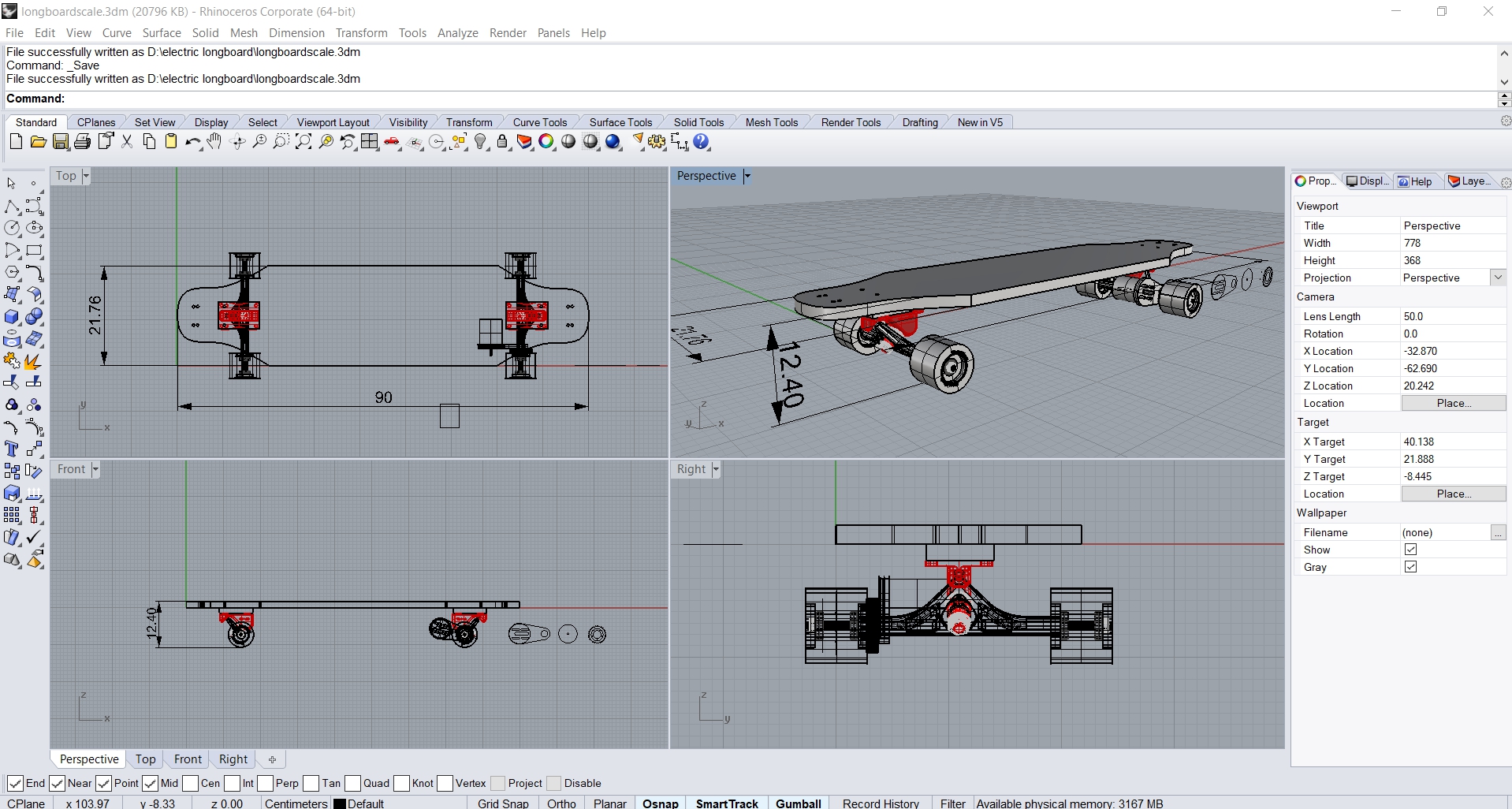Toggle the Mid osnap checkbox
1512x809 pixels.
(x=150, y=783)
